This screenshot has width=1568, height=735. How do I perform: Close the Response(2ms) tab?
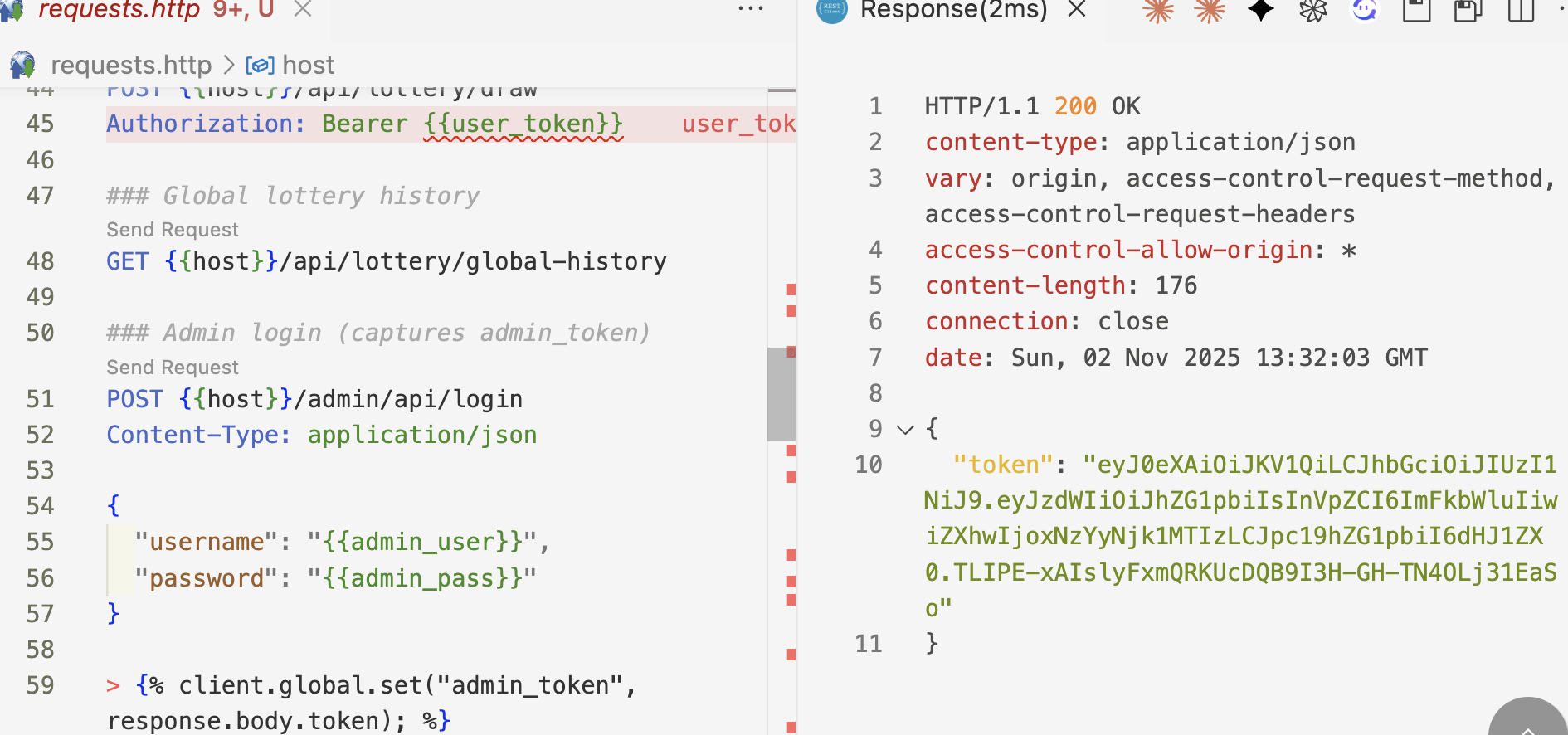click(1077, 9)
